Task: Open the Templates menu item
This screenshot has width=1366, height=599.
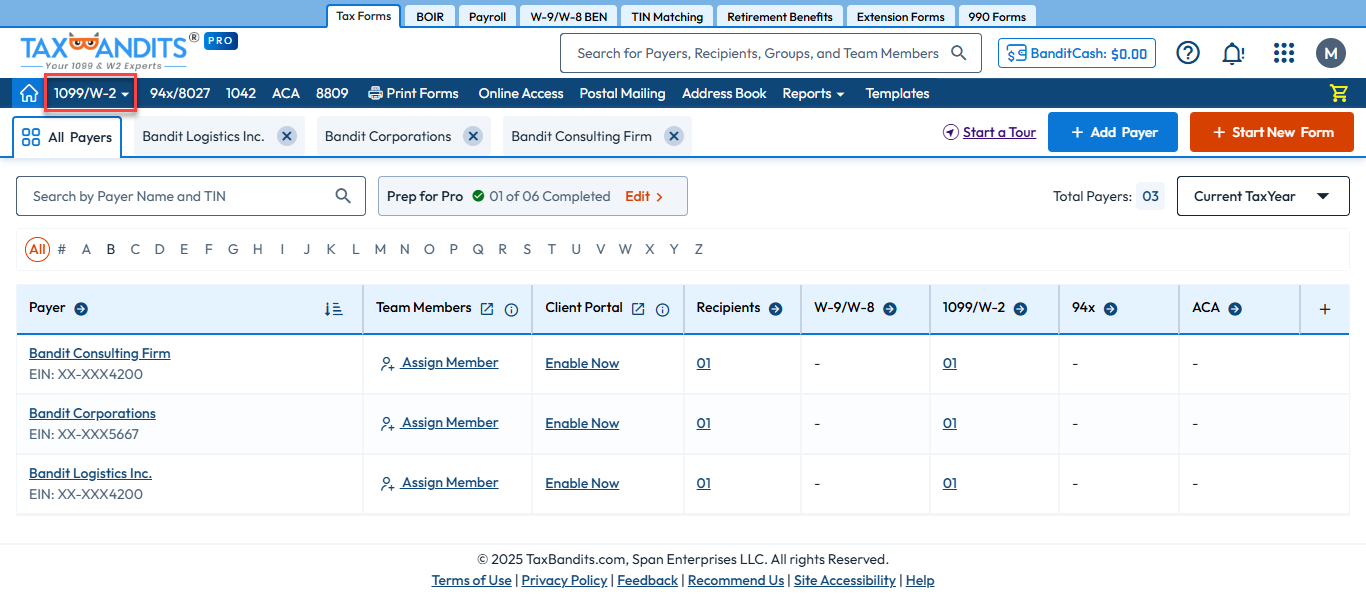Action: point(897,93)
